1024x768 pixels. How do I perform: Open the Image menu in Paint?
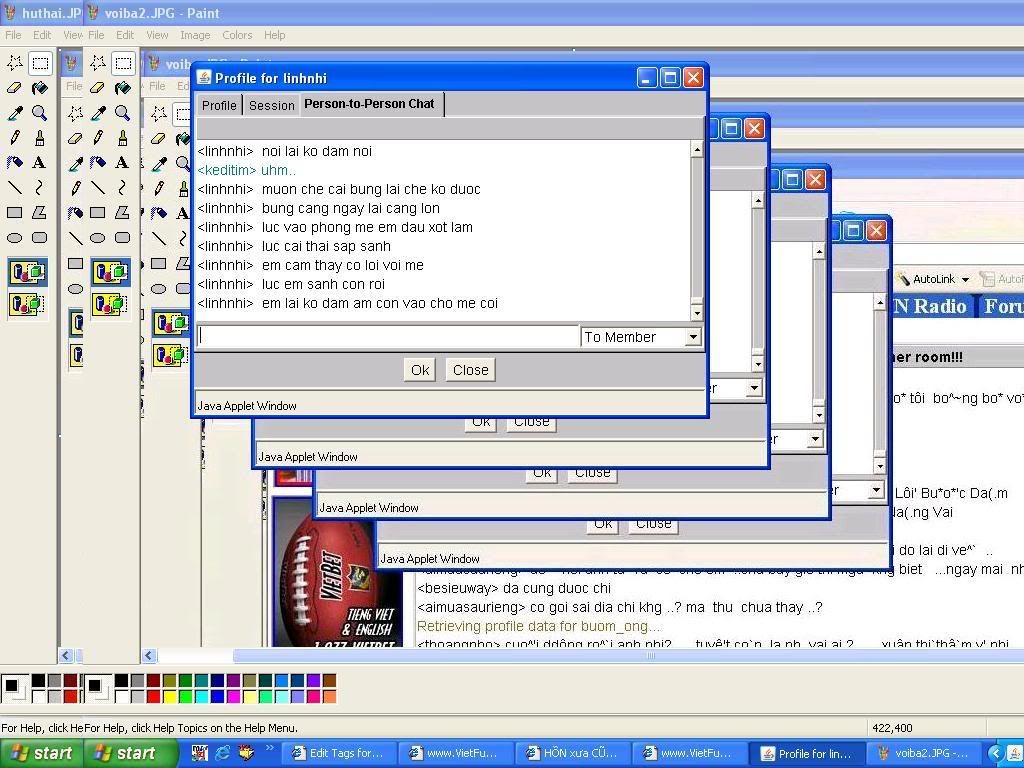(195, 35)
